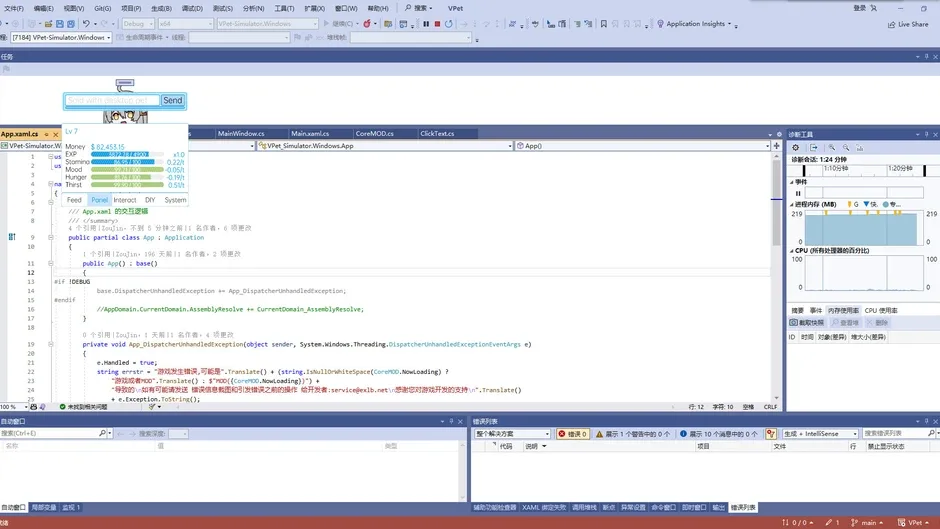The width and height of the screenshot is (940, 529).
Task: Open the Tools (T) menu
Action: pos(284,8)
